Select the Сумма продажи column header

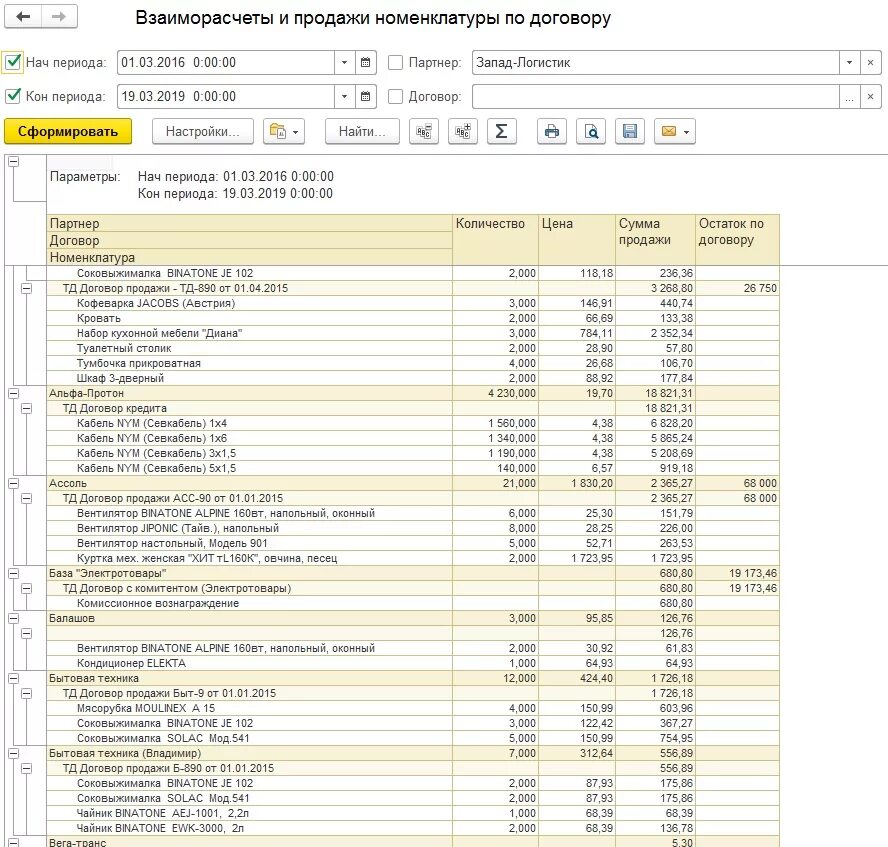pyautogui.click(x=655, y=239)
